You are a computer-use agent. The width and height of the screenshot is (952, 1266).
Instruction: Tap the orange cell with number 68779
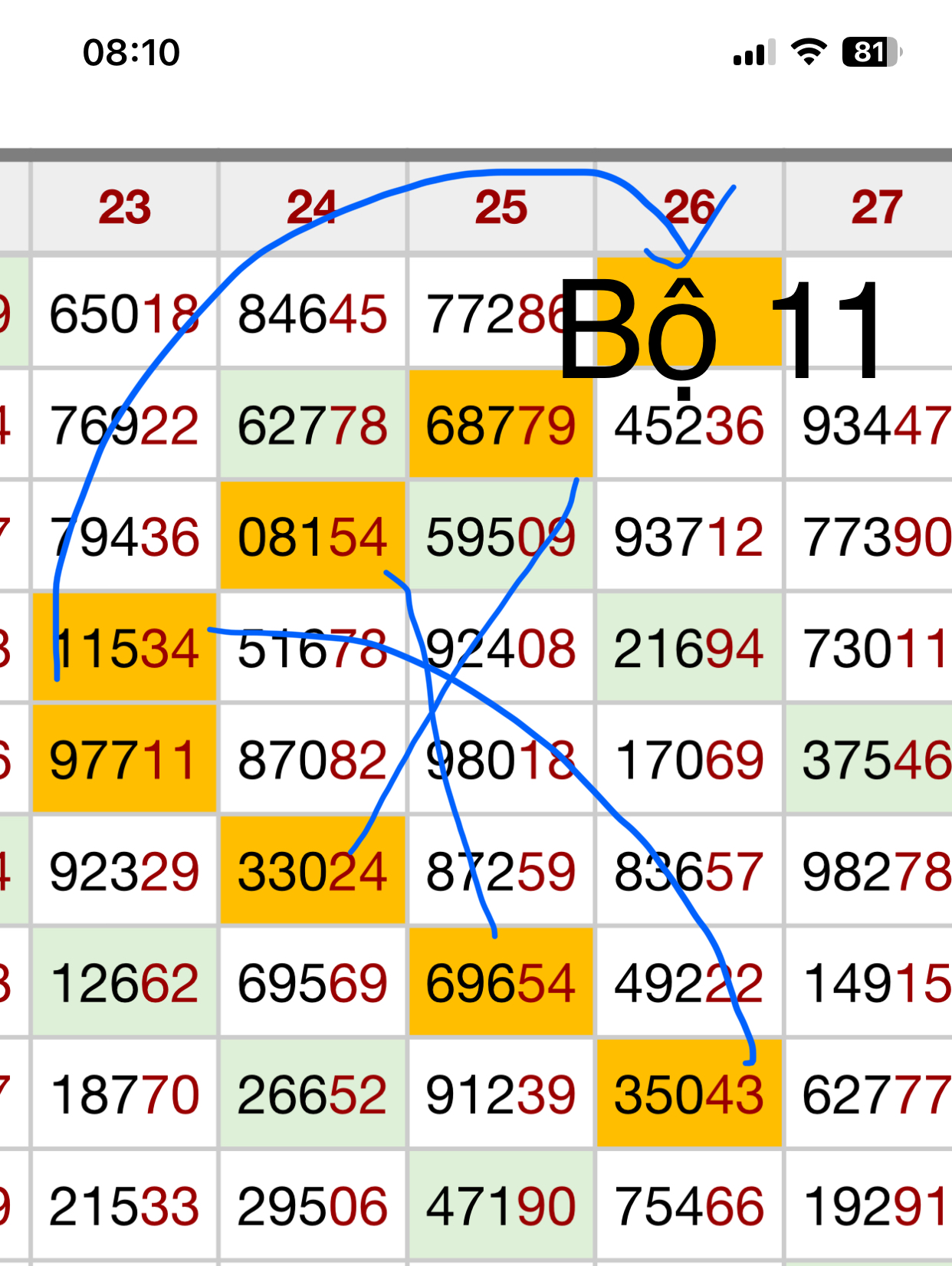point(501,426)
